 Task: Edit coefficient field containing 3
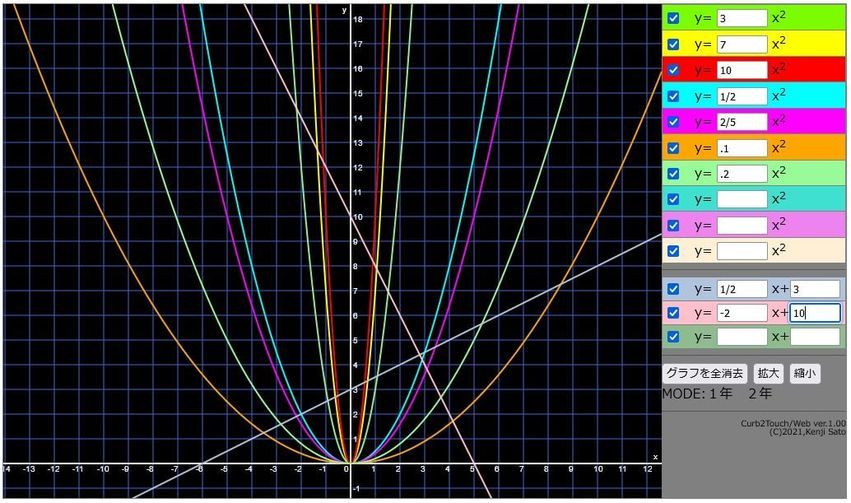(742, 18)
